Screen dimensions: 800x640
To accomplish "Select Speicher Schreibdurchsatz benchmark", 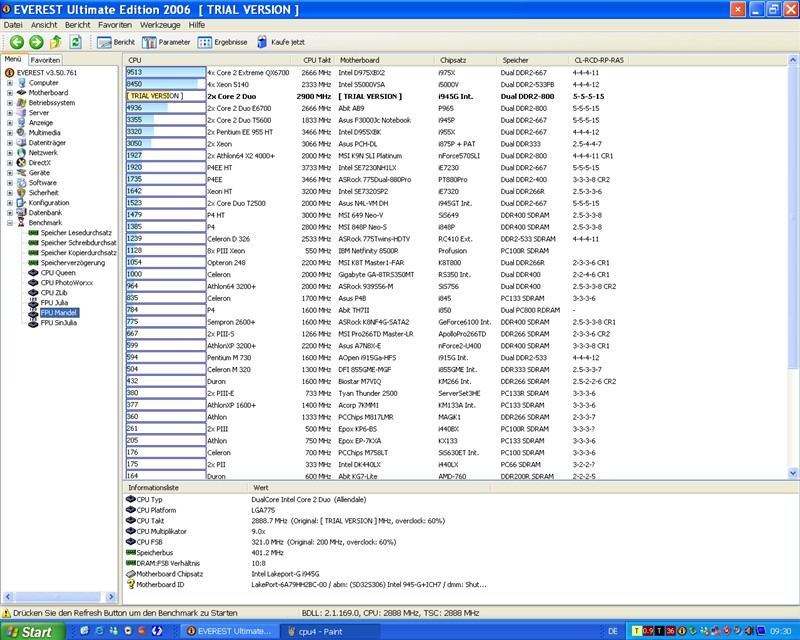I will coord(79,243).
